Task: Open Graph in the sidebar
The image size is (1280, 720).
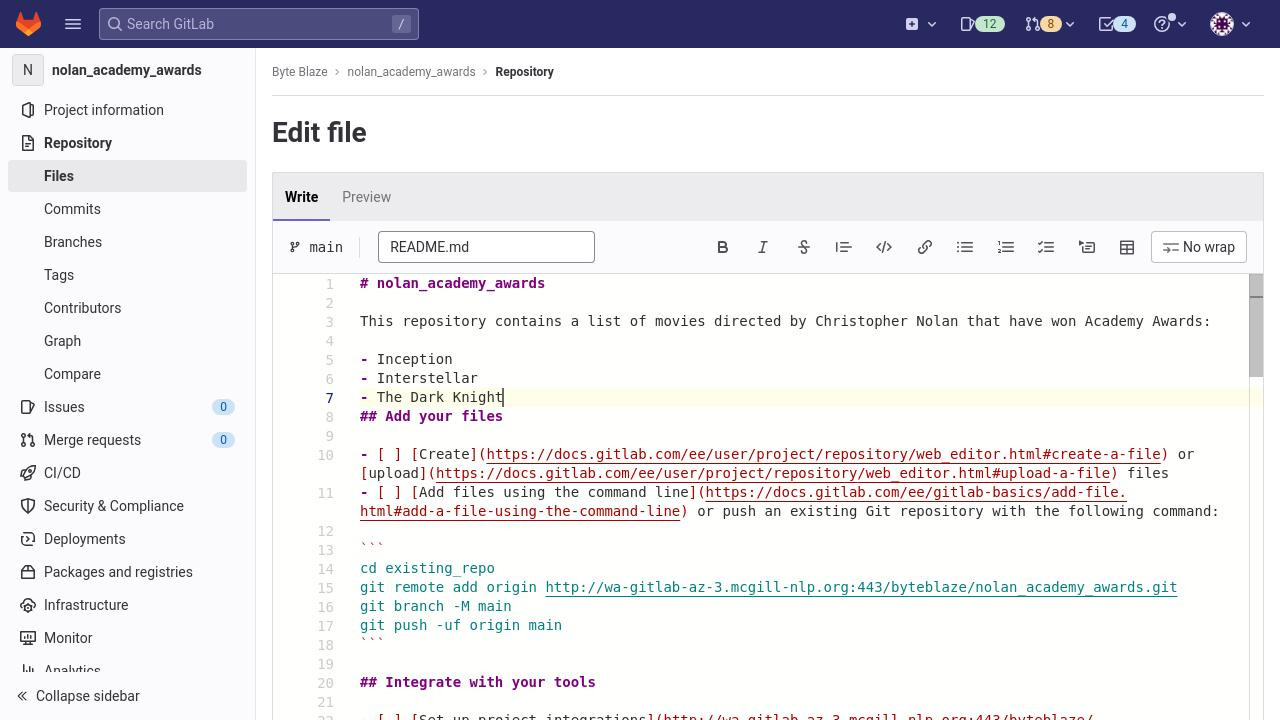Action: point(127,341)
